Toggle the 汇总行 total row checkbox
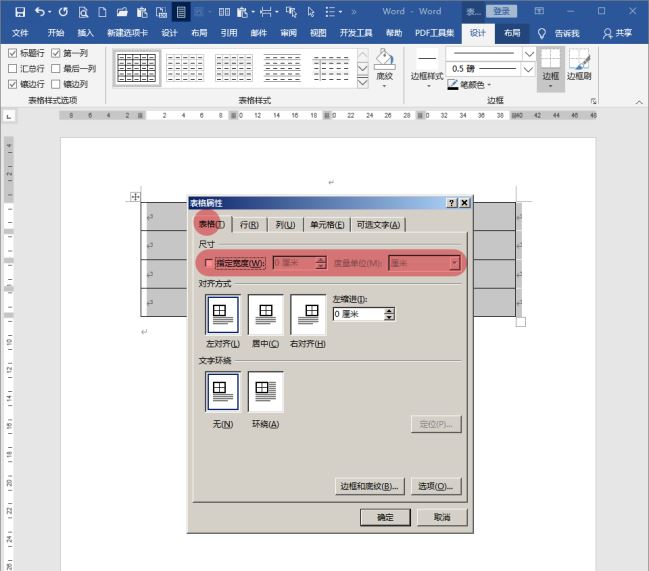This screenshot has height=571, width=649. [12, 68]
